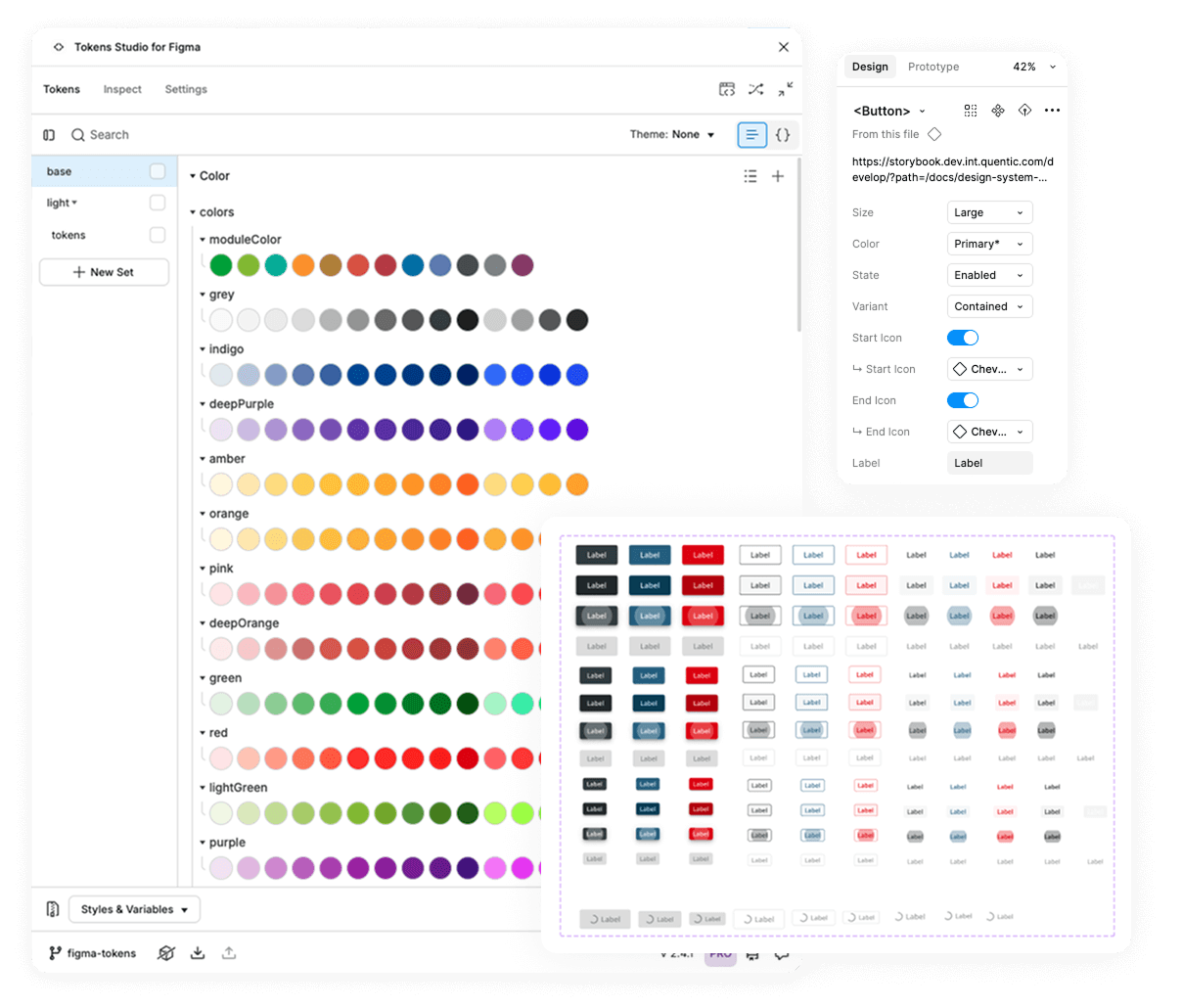Screen dimensions: 1182x1008
Task: Click the remap tokens shuffle icon
Action: coord(755,89)
